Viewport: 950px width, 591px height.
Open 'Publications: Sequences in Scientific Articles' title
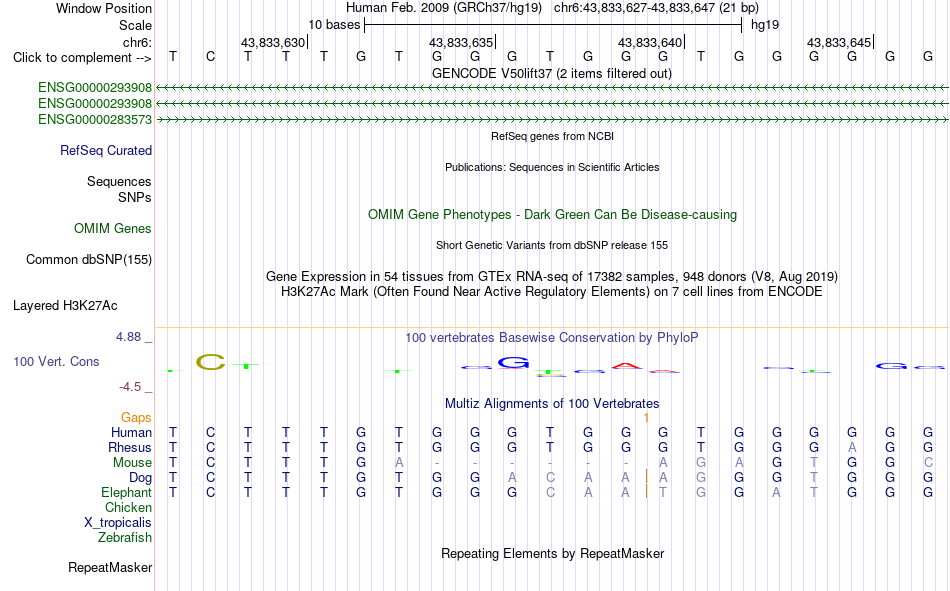point(552,167)
